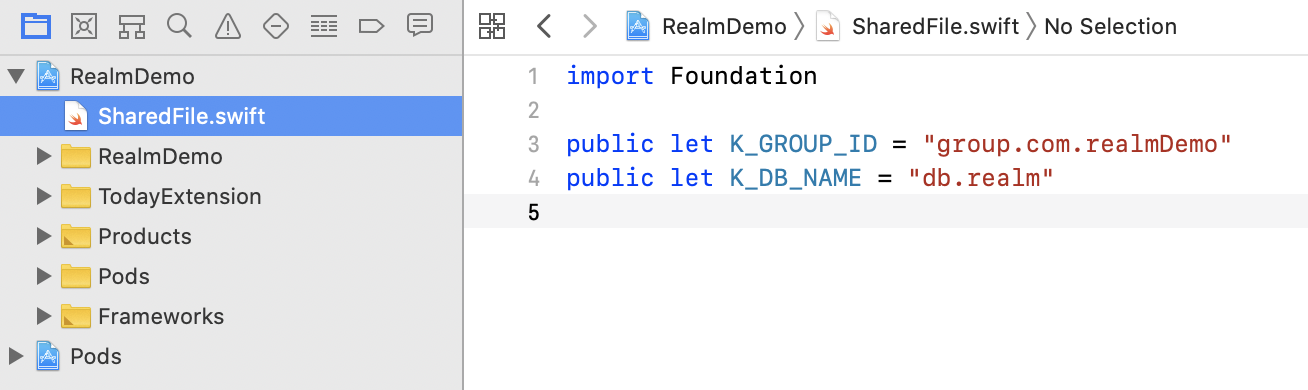The height and width of the screenshot is (390, 1308).
Task: Click the Frameworks folder icon
Action: tap(76, 317)
